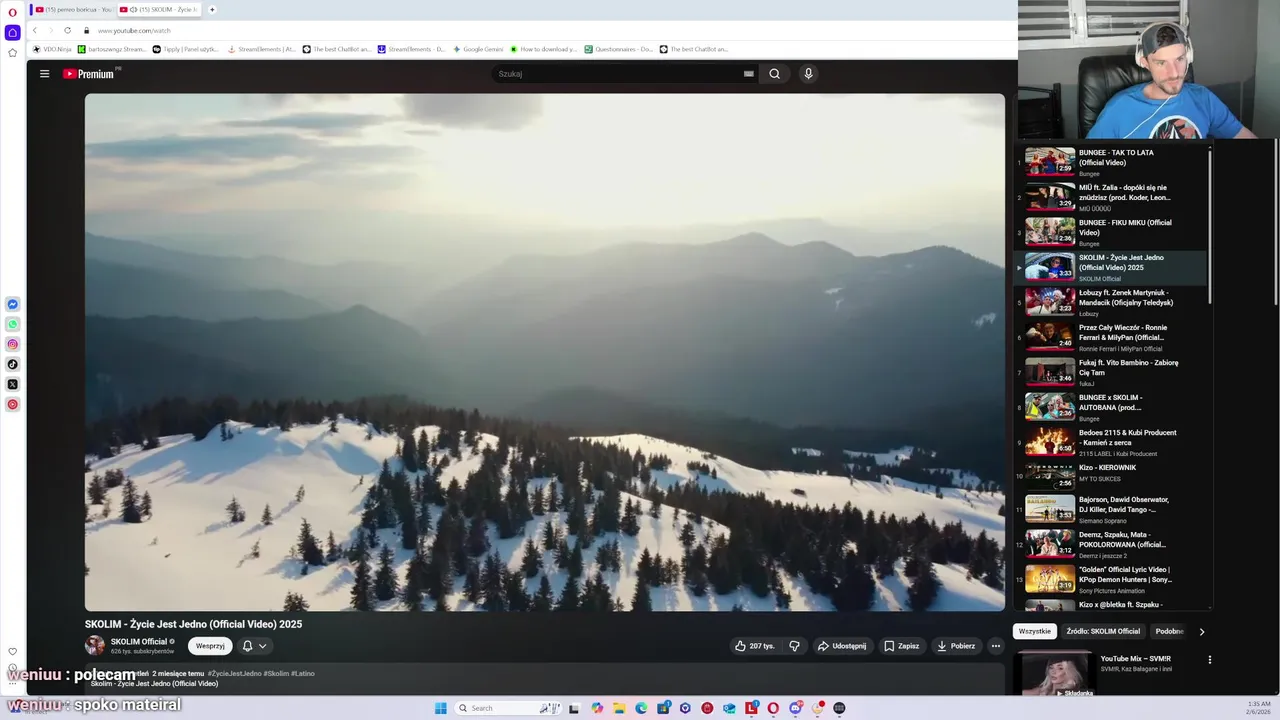Select the Podobne filter chip

[1169, 632]
